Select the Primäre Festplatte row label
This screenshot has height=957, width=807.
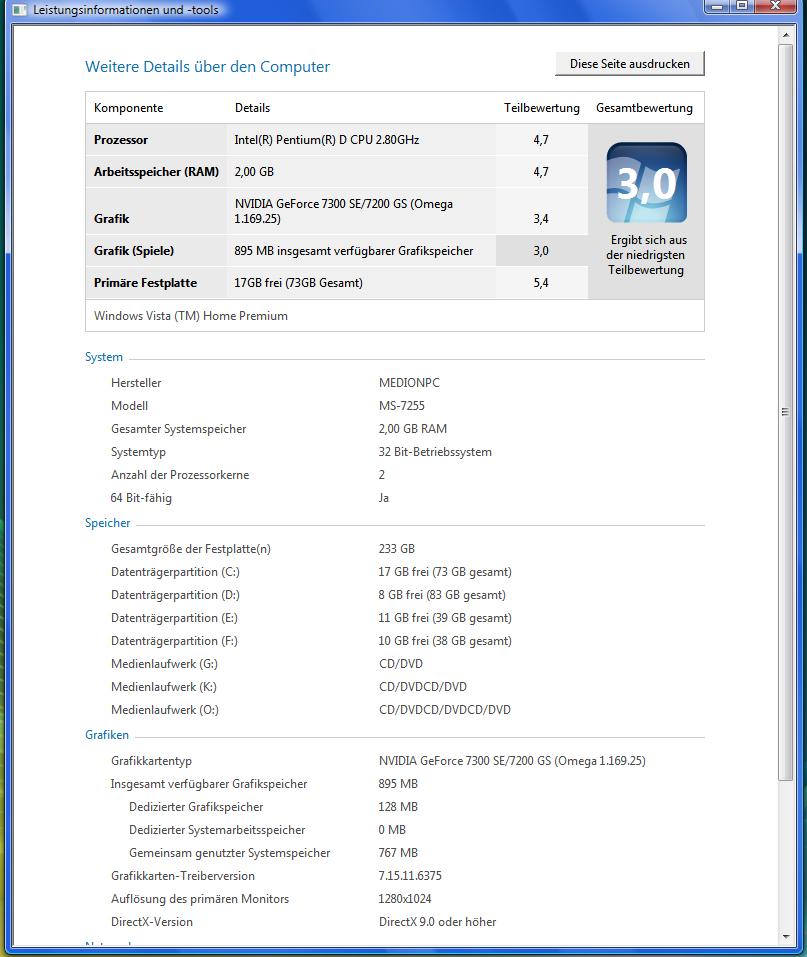(x=145, y=283)
